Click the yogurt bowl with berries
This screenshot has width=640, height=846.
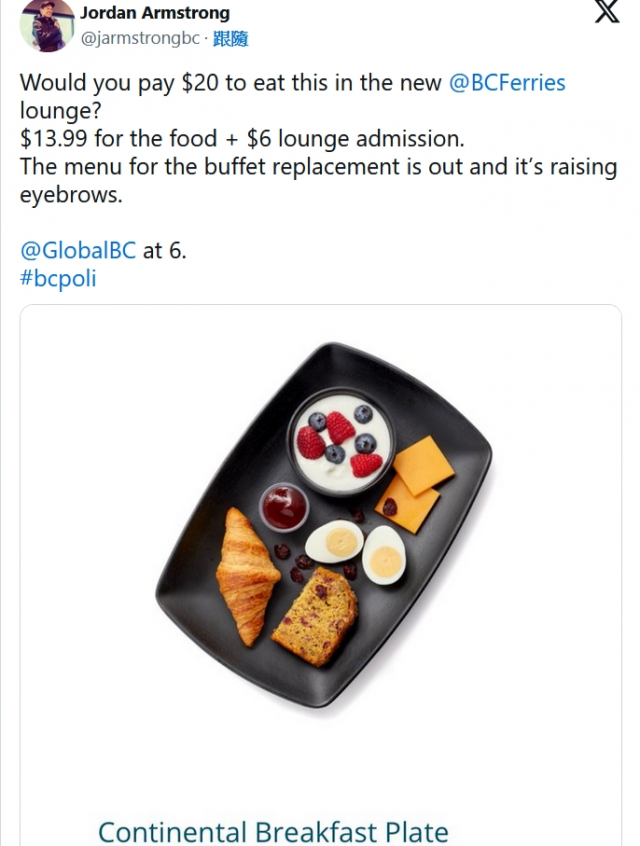point(341,440)
